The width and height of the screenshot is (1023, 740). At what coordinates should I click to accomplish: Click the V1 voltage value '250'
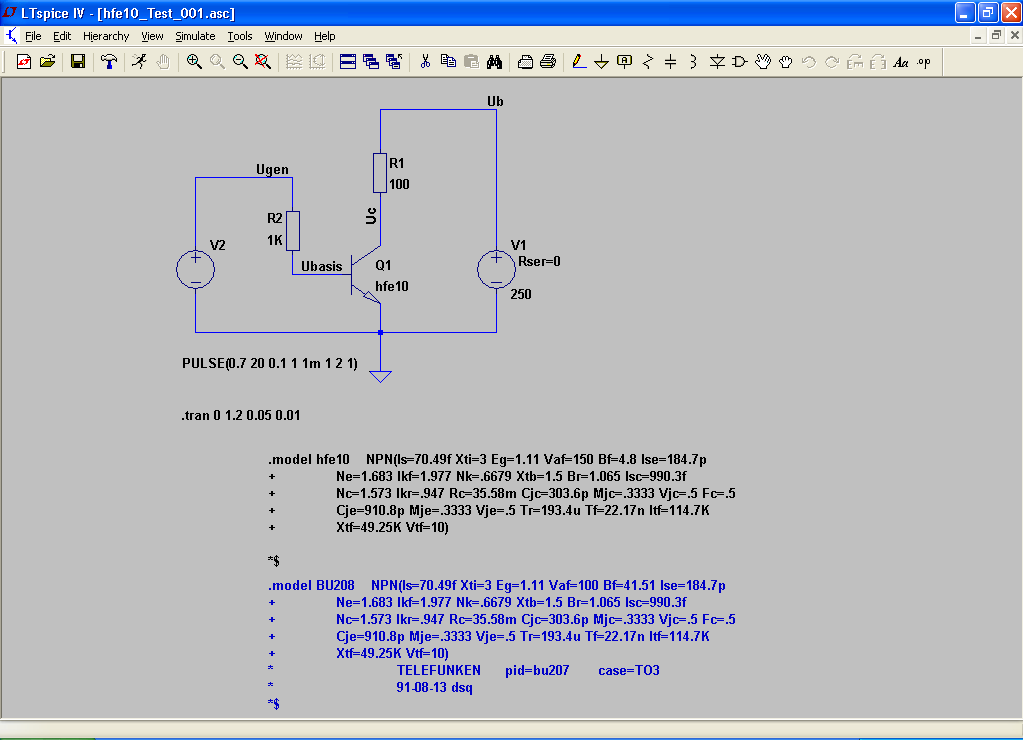[521, 294]
